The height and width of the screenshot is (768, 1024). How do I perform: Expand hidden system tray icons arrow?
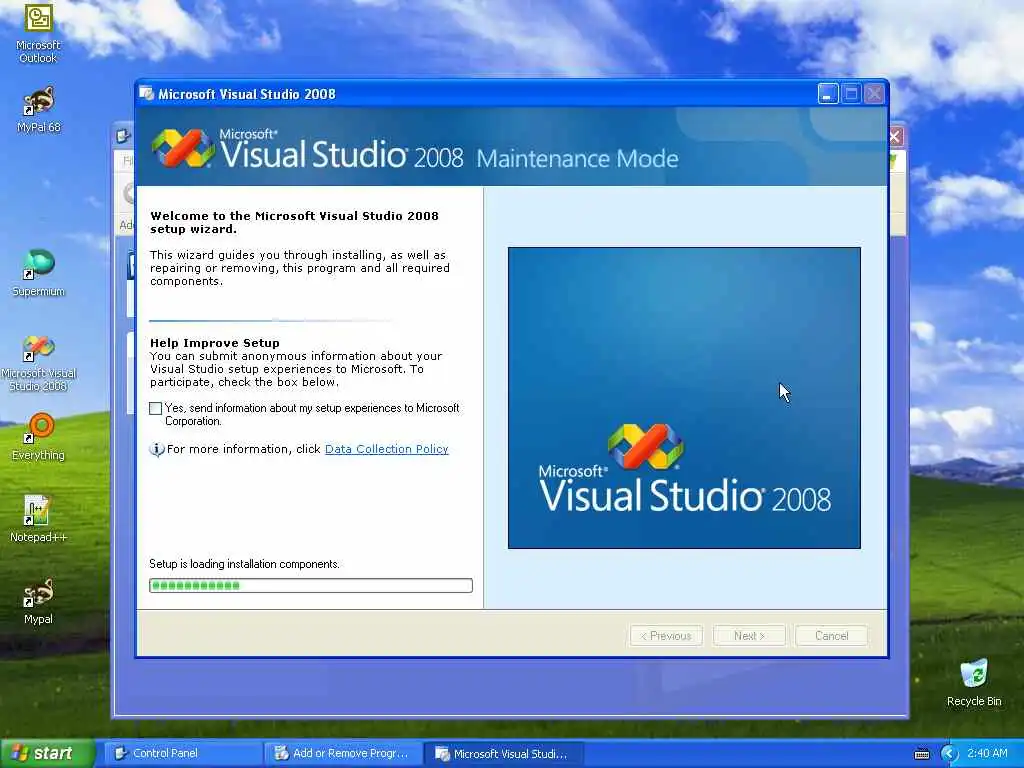949,754
